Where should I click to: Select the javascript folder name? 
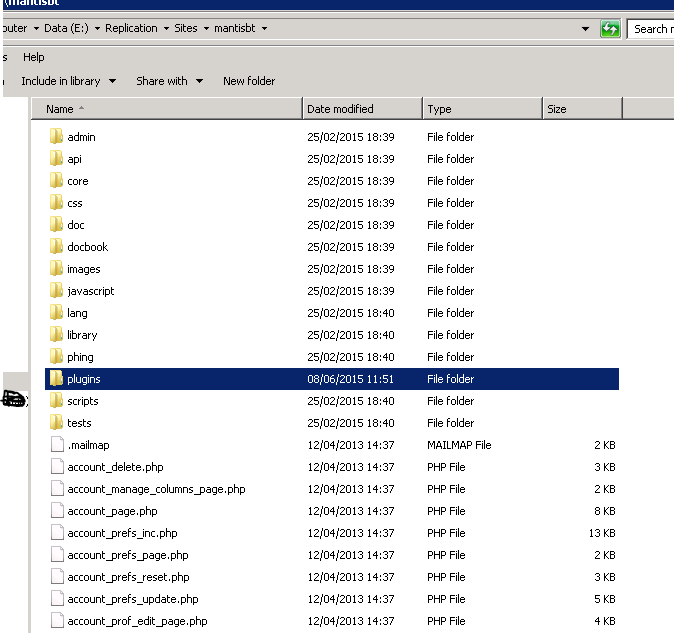click(x=91, y=291)
